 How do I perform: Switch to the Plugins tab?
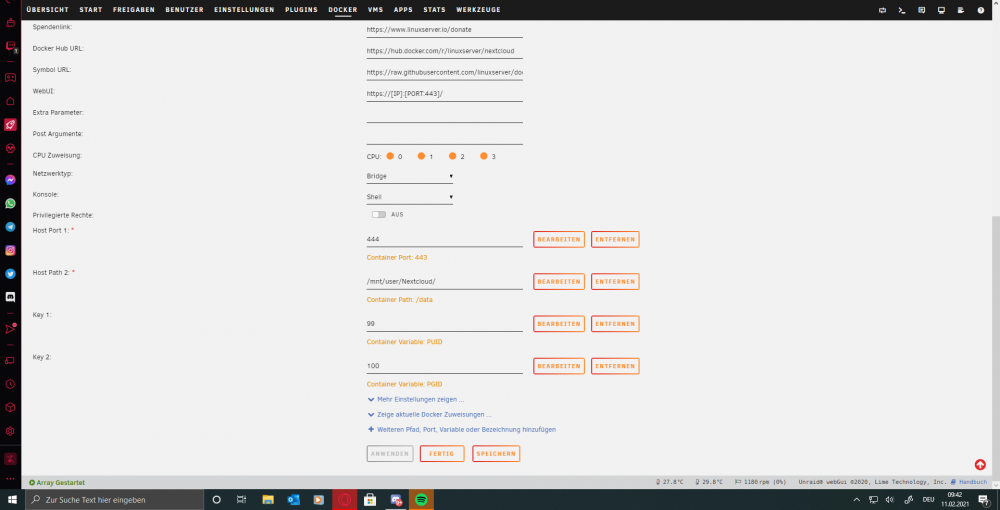pos(301,10)
